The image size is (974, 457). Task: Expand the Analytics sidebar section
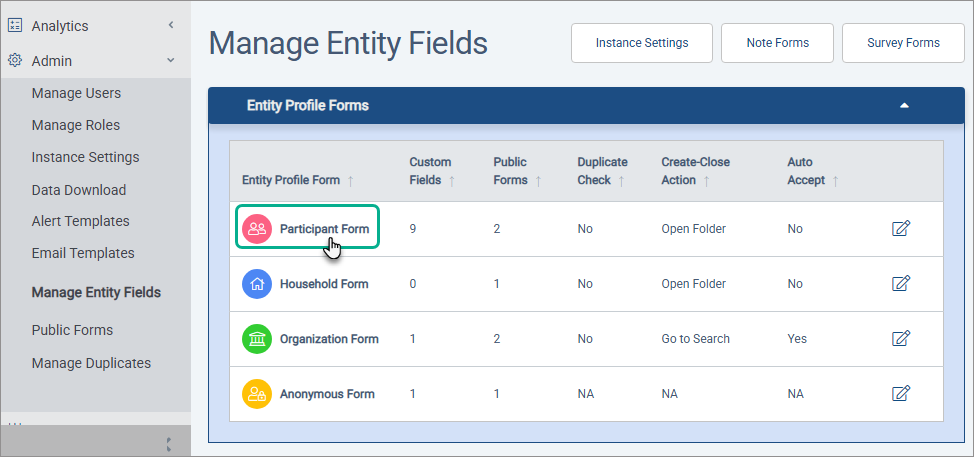pos(171,25)
